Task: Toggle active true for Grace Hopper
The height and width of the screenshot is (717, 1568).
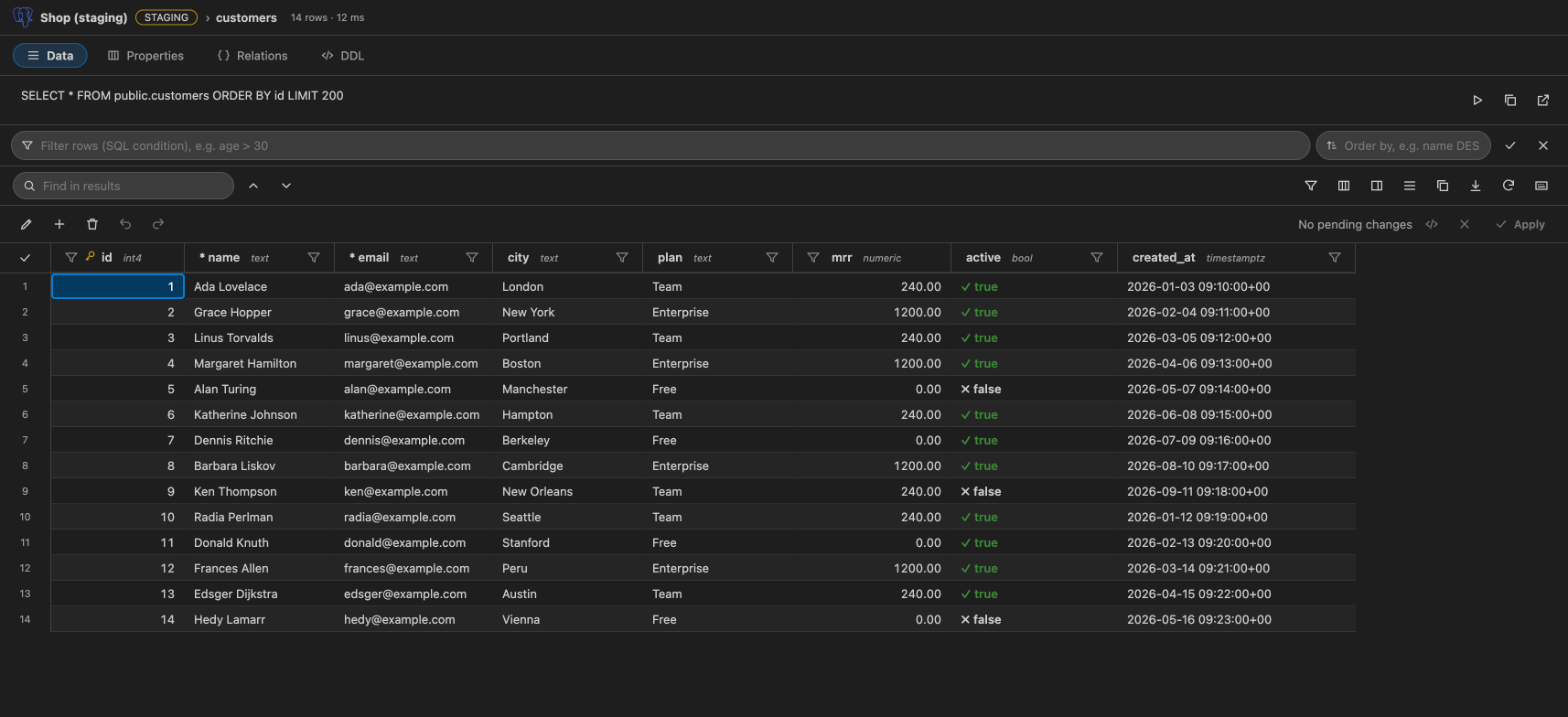Action: [x=1034, y=312]
